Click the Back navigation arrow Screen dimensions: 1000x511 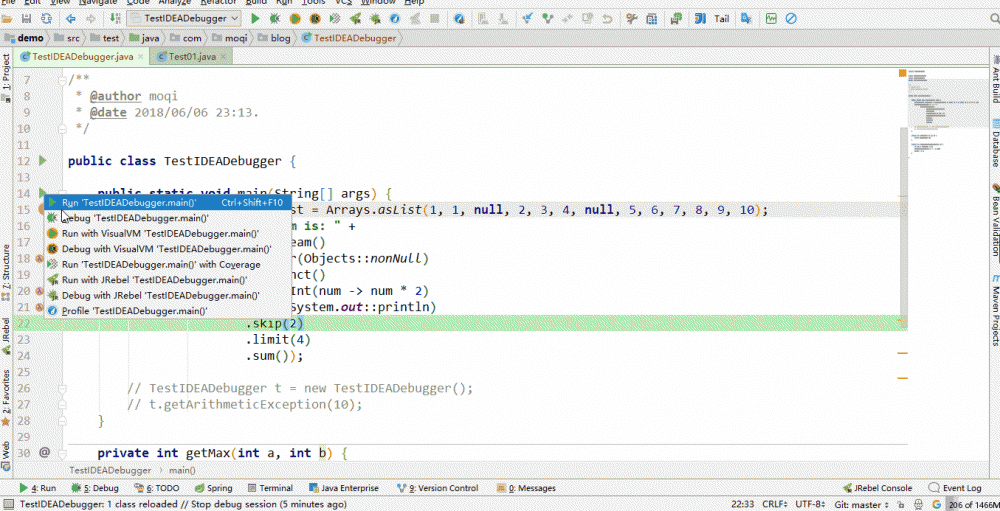coord(71,18)
